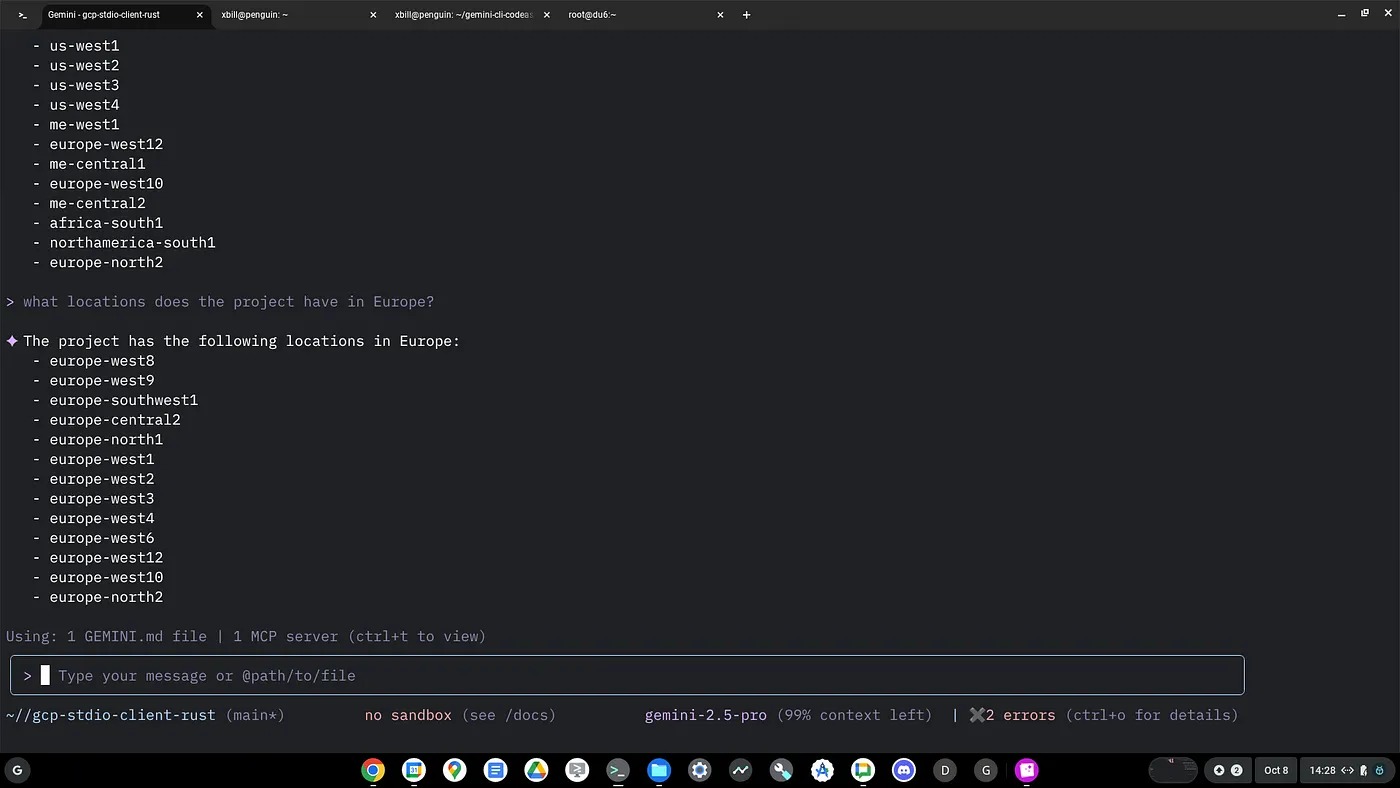Close the Gemini gcp-stdio-client-rust tab

[200, 15]
